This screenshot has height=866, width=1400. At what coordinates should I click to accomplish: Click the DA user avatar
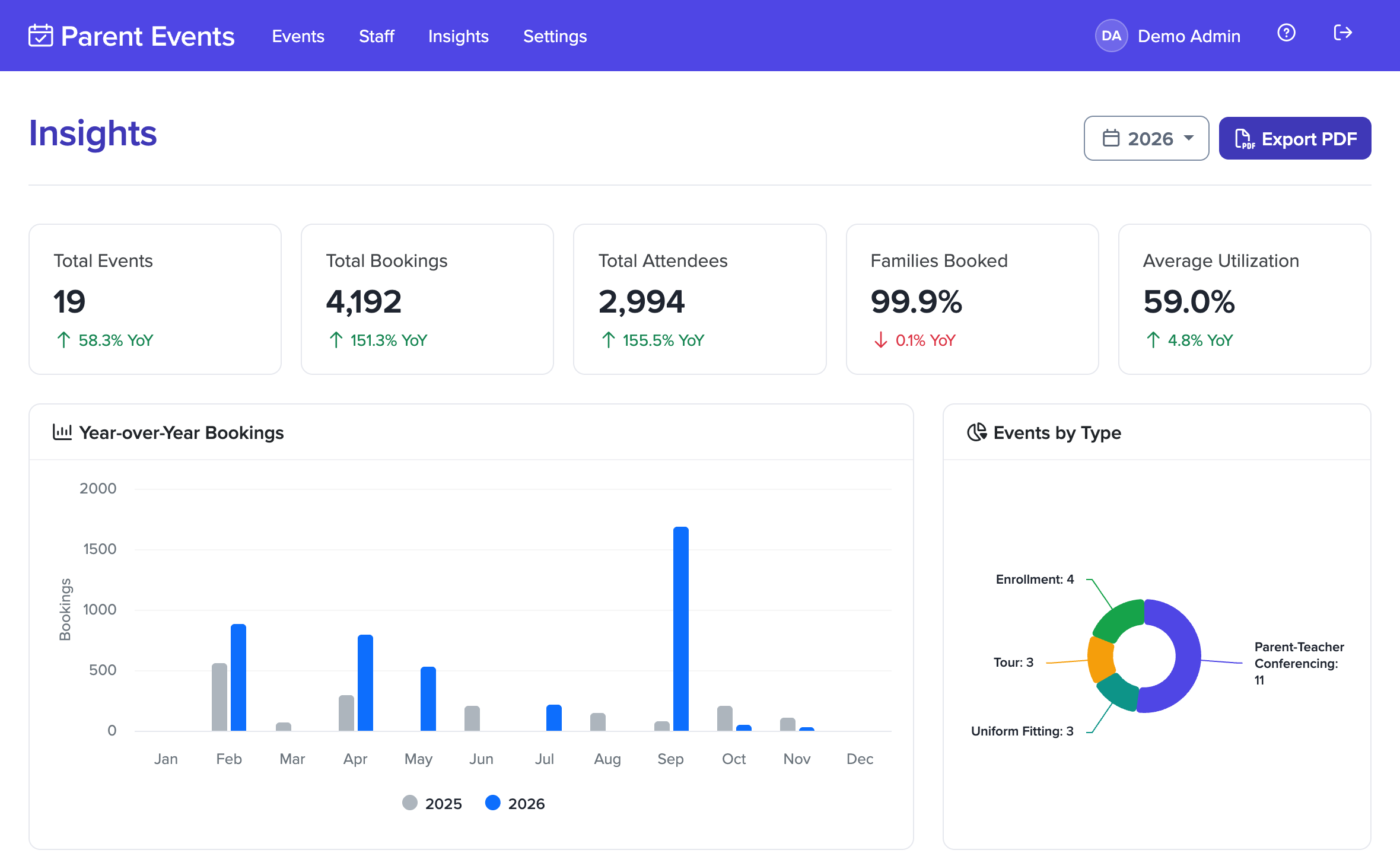[1111, 36]
